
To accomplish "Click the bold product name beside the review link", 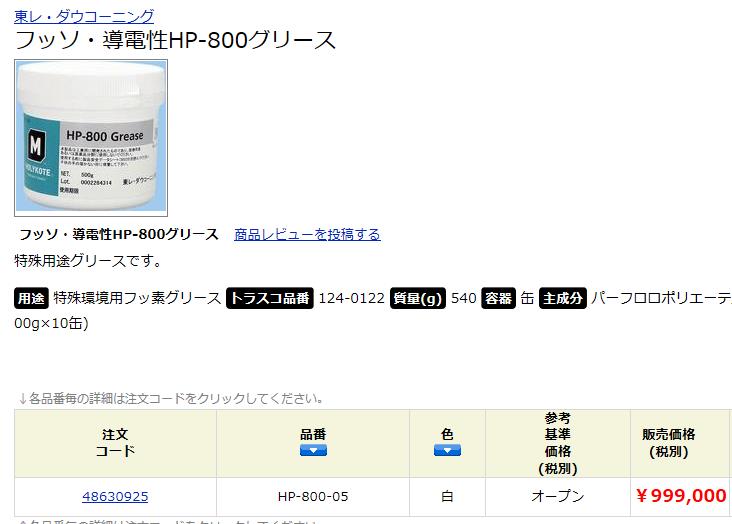I will tap(119, 234).
